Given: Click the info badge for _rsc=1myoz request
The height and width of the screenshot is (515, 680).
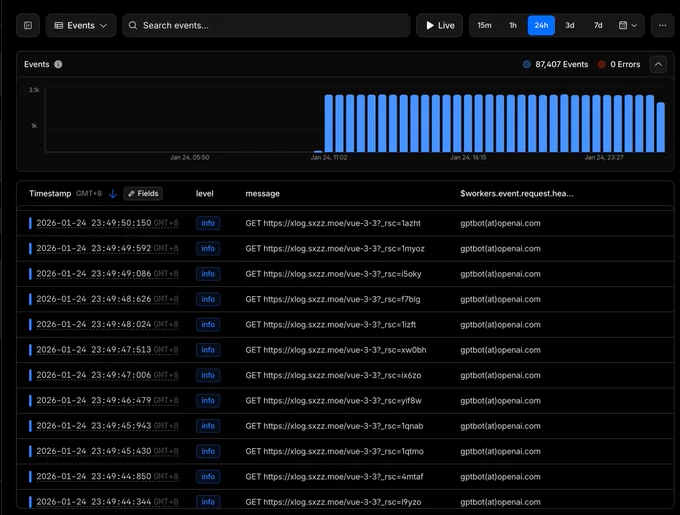Looking at the screenshot, I should point(208,248).
